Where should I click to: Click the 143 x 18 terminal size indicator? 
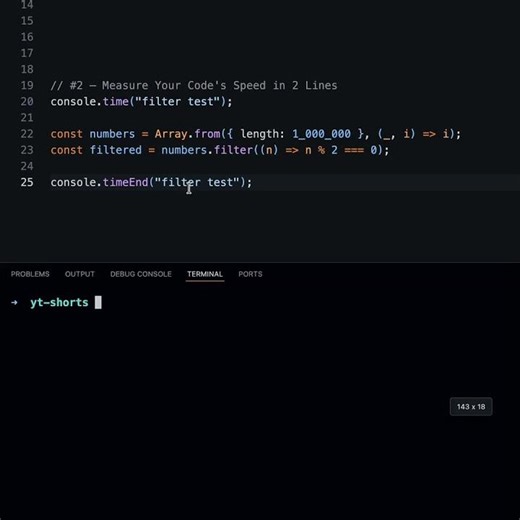tap(471, 407)
